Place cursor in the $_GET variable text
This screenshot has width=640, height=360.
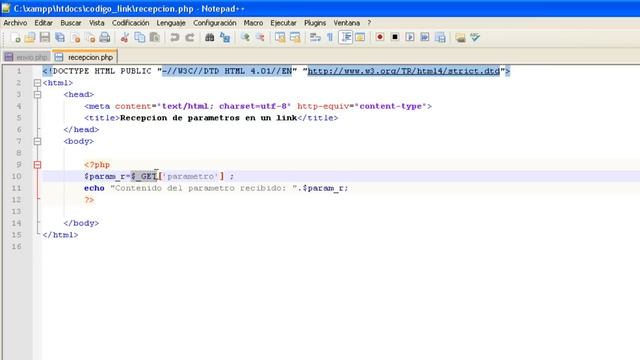tap(144, 176)
